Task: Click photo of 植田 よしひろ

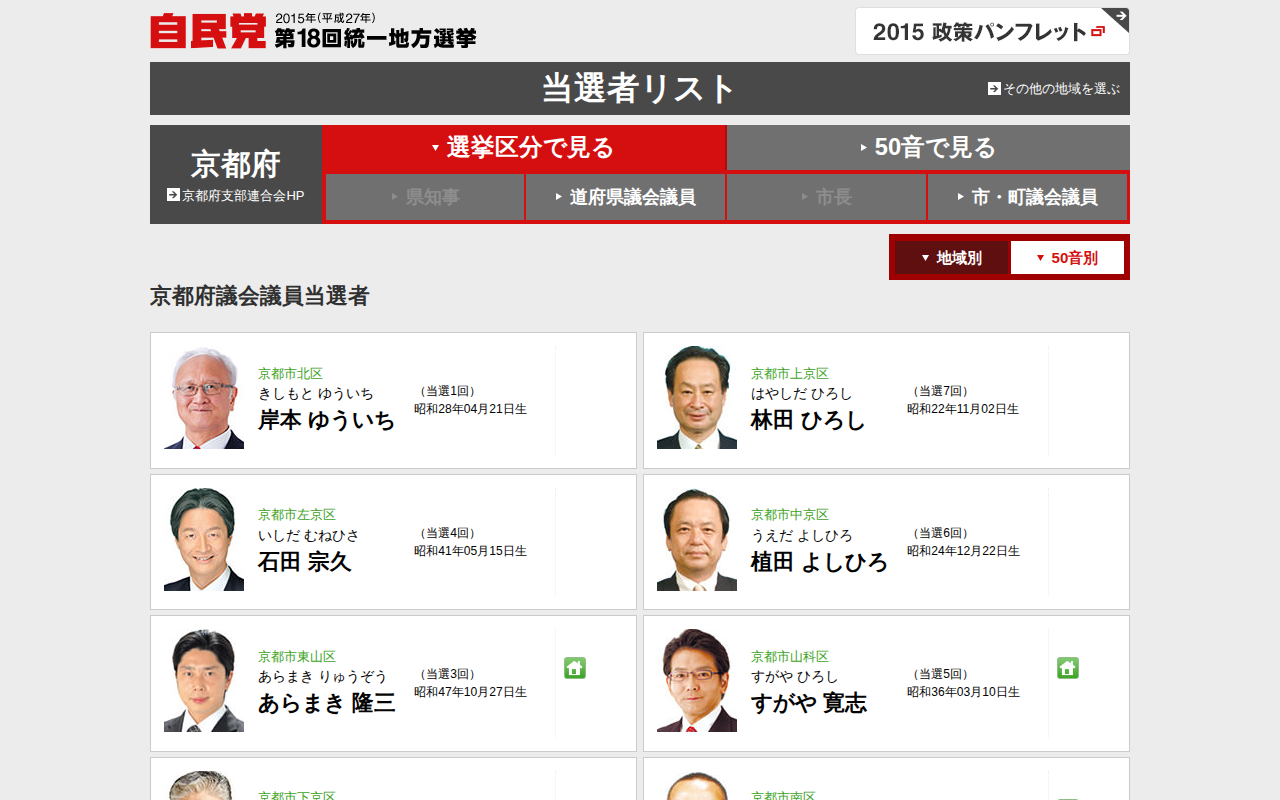Action: [697, 540]
